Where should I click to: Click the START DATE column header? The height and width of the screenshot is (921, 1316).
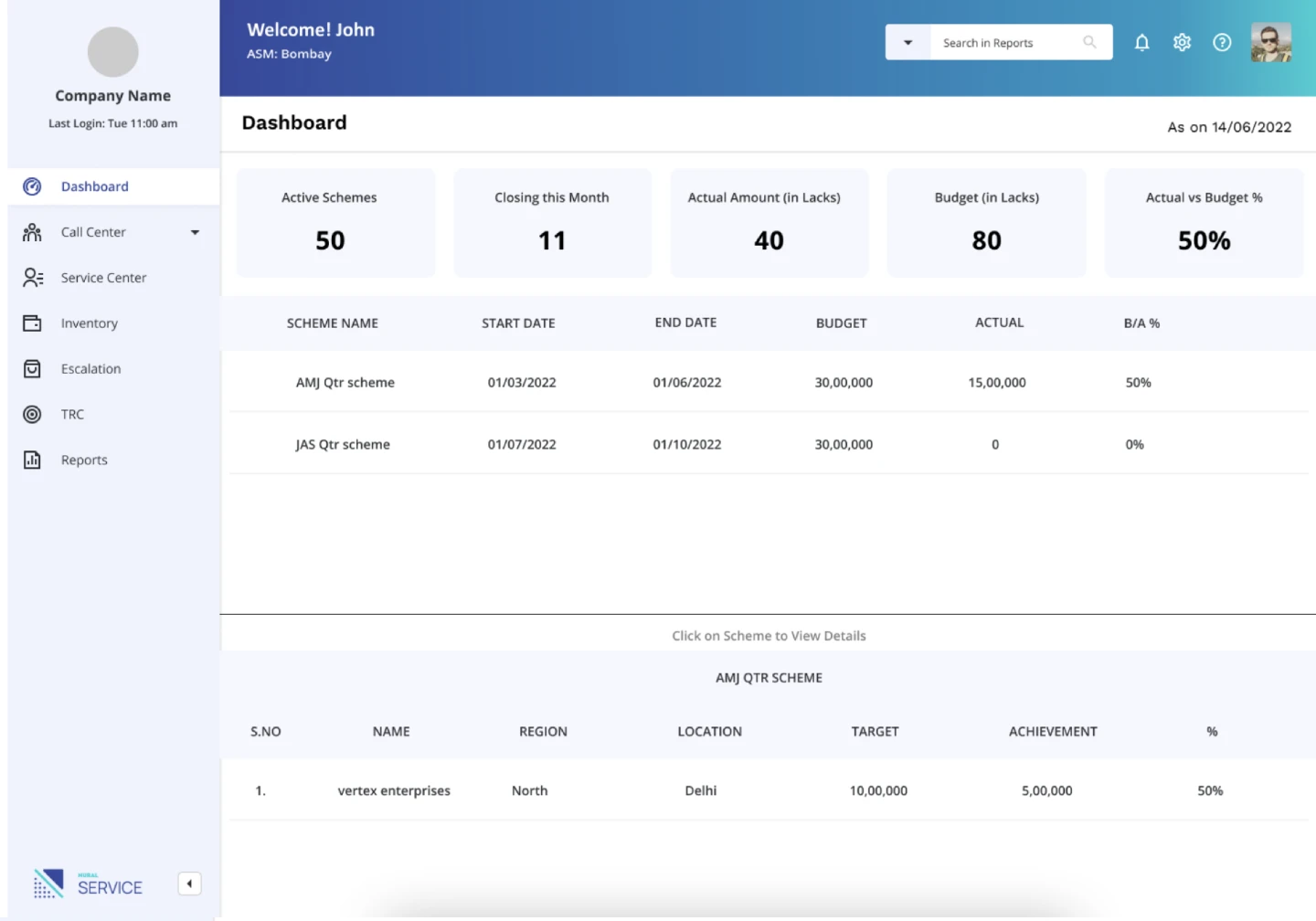point(518,323)
